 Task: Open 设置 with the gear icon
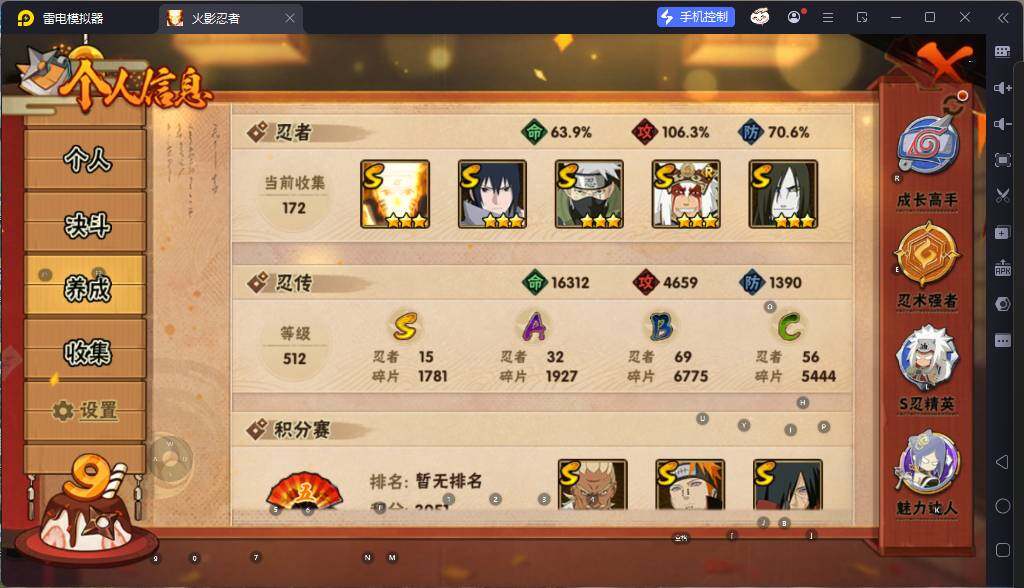coord(86,410)
